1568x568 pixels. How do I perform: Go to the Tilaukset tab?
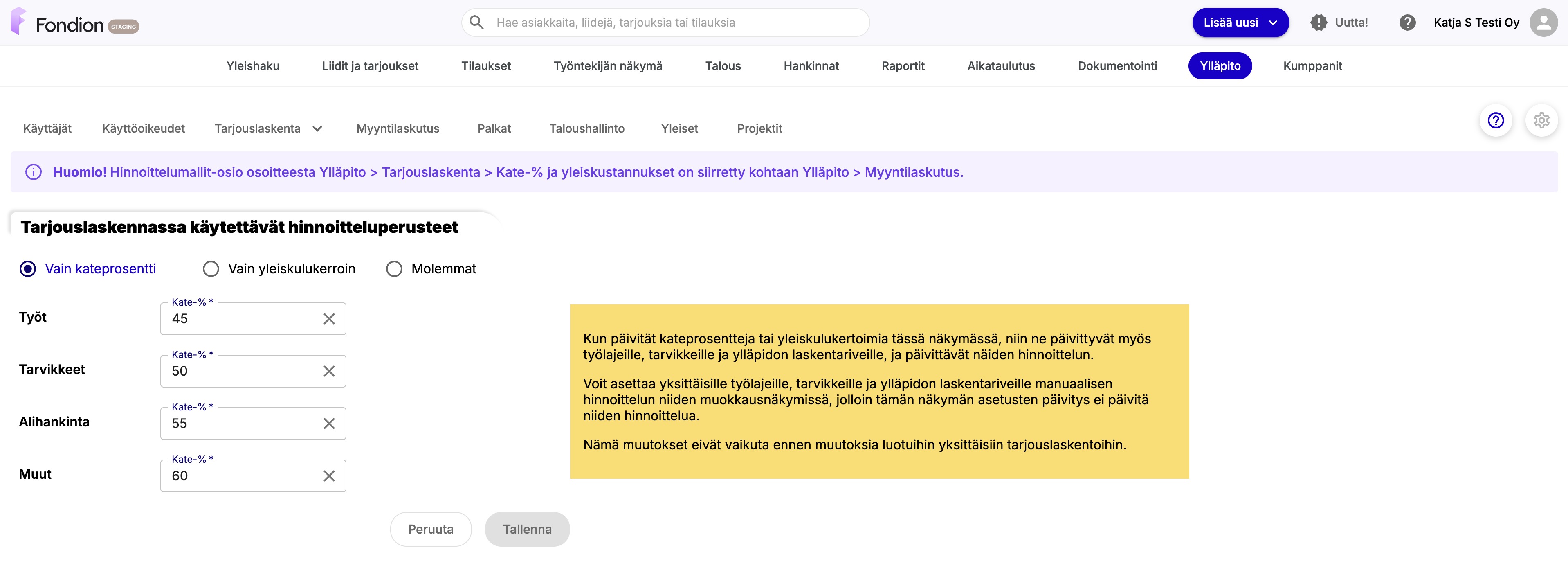tap(486, 66)
